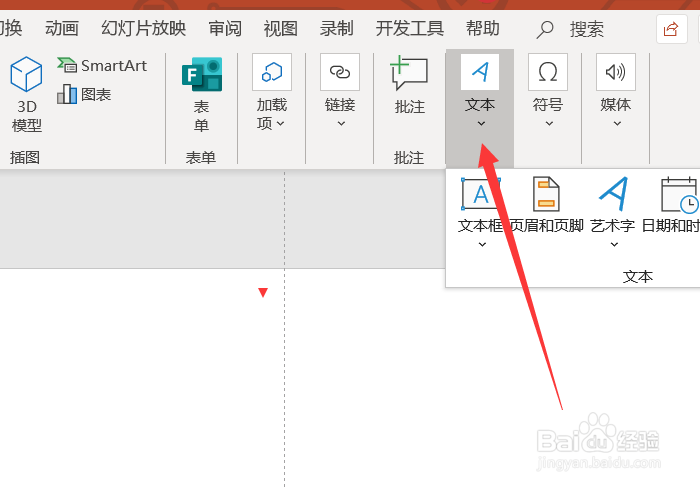Add a new comment (批注)
The height and width of the screenshot is (488, 700).
[409, 85]
